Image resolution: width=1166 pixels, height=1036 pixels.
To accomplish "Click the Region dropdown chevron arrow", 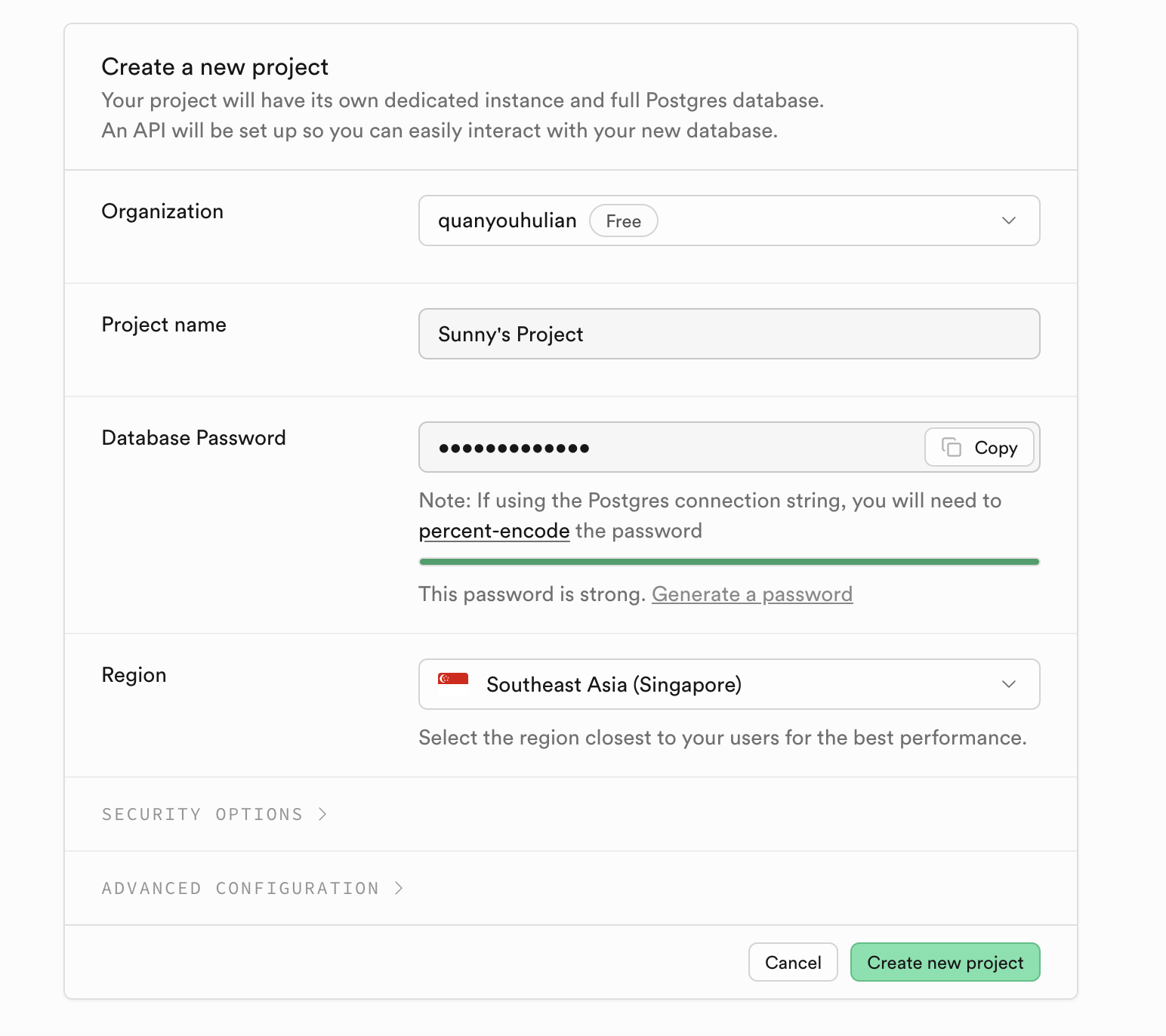I will click(1008, 684).
